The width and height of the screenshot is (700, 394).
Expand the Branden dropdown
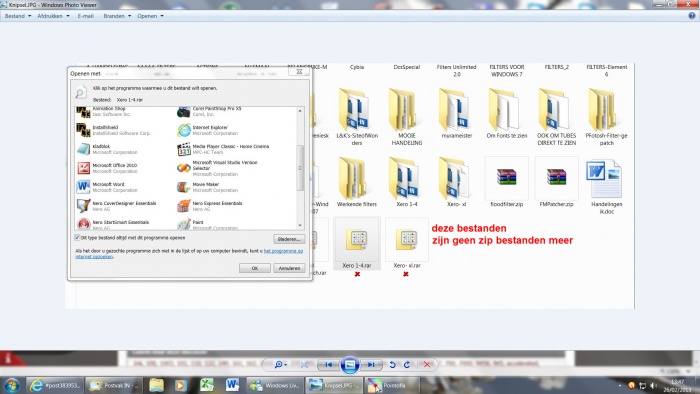[x=117, y=16]
